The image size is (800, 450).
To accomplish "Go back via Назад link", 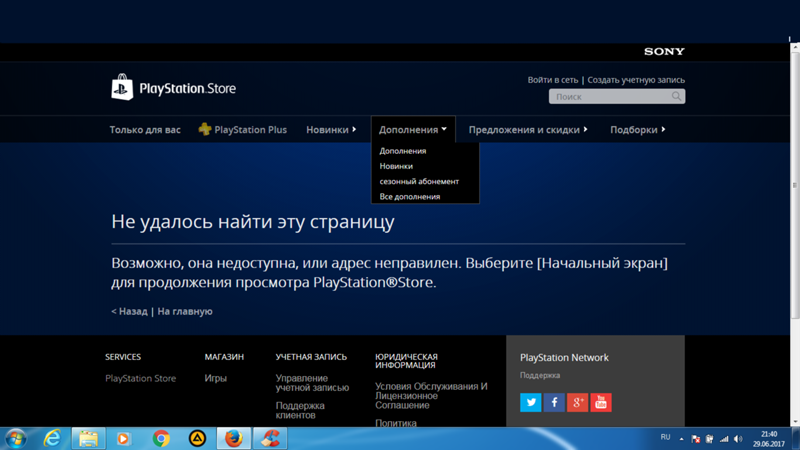I will tap(129, 311).
